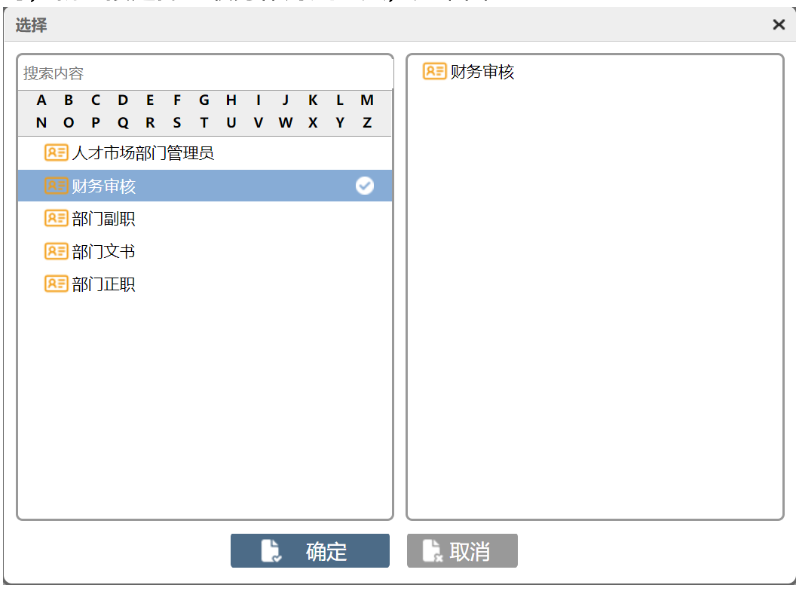Filter roles by letter R

pyautogui.click(x=150, y=123)
